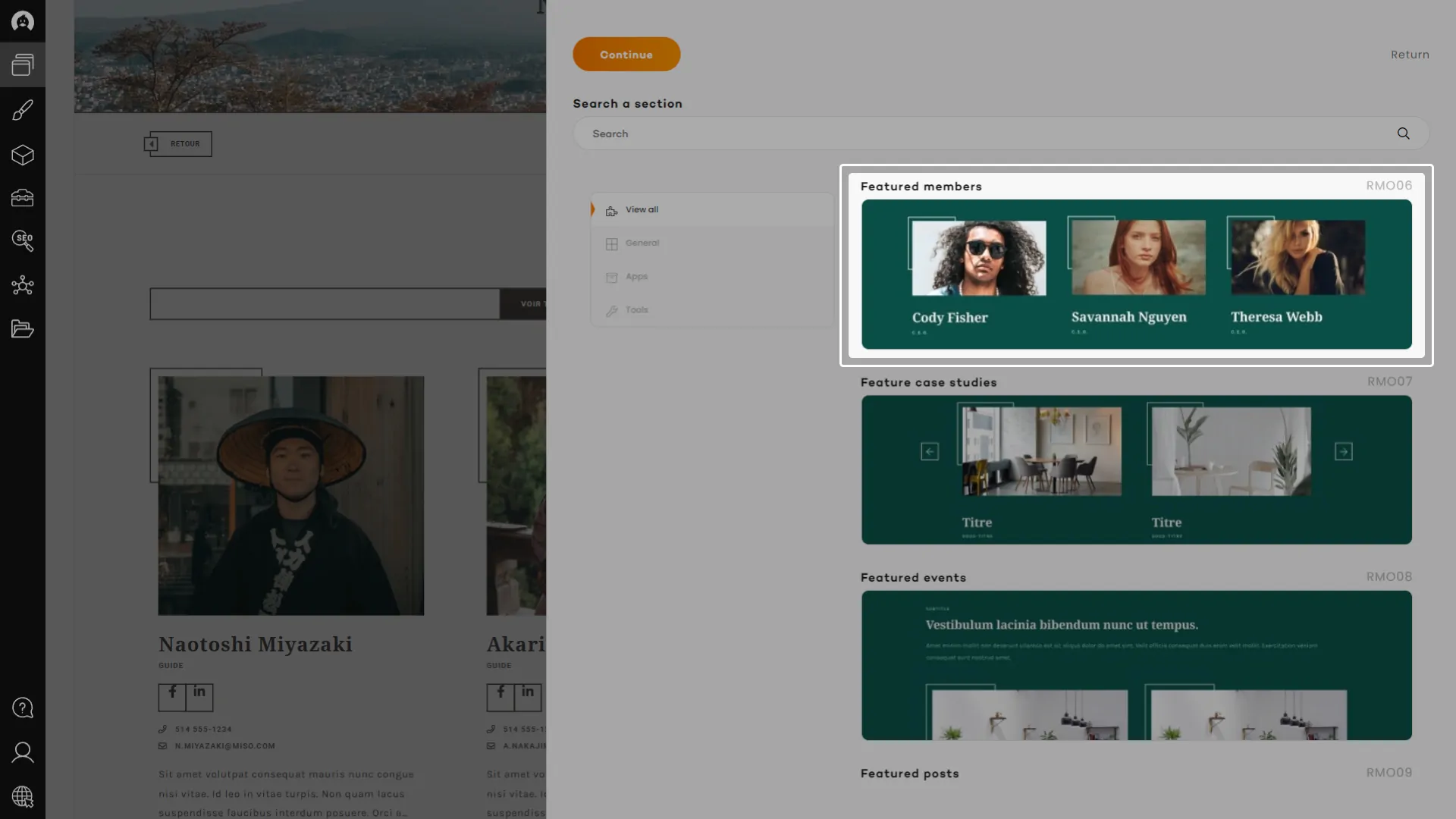Open the 3D box modules icon
This screenshot has width=1456, height=819.
coord(23,155)
